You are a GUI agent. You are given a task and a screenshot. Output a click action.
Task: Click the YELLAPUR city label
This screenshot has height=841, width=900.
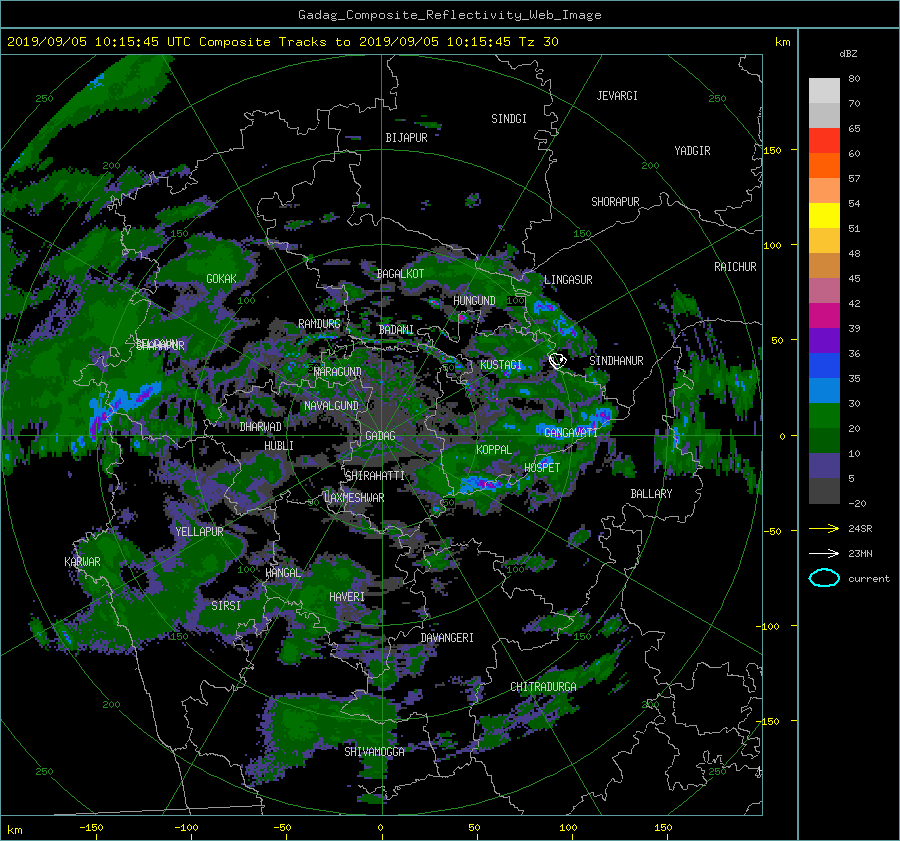199,532
